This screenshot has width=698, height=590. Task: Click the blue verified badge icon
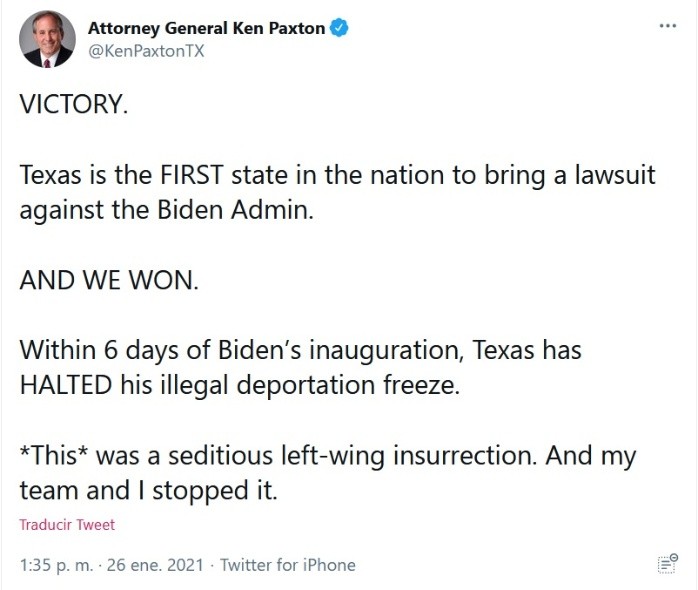tap(340, 29)
